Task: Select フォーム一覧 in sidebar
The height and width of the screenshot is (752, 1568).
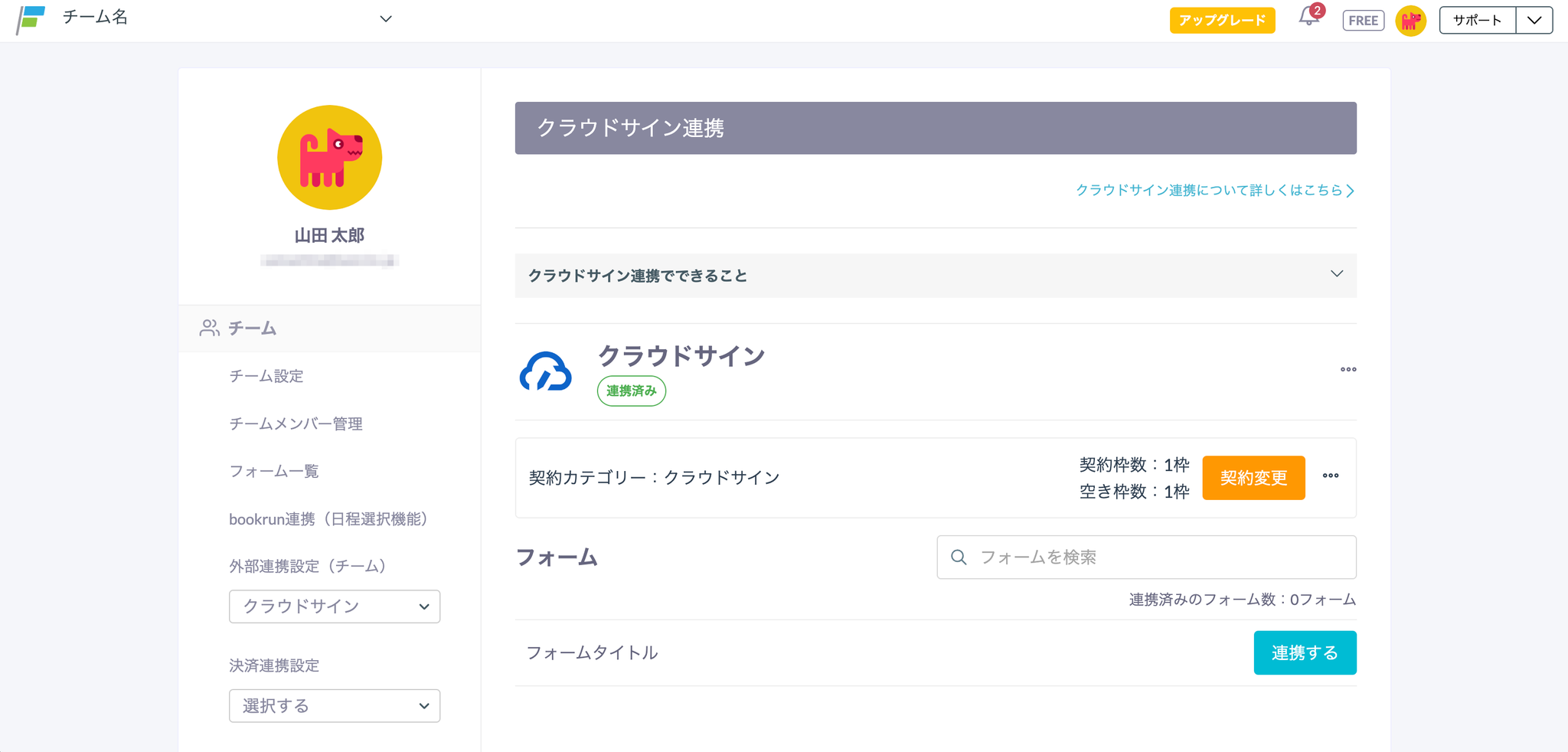Action: 274,471
